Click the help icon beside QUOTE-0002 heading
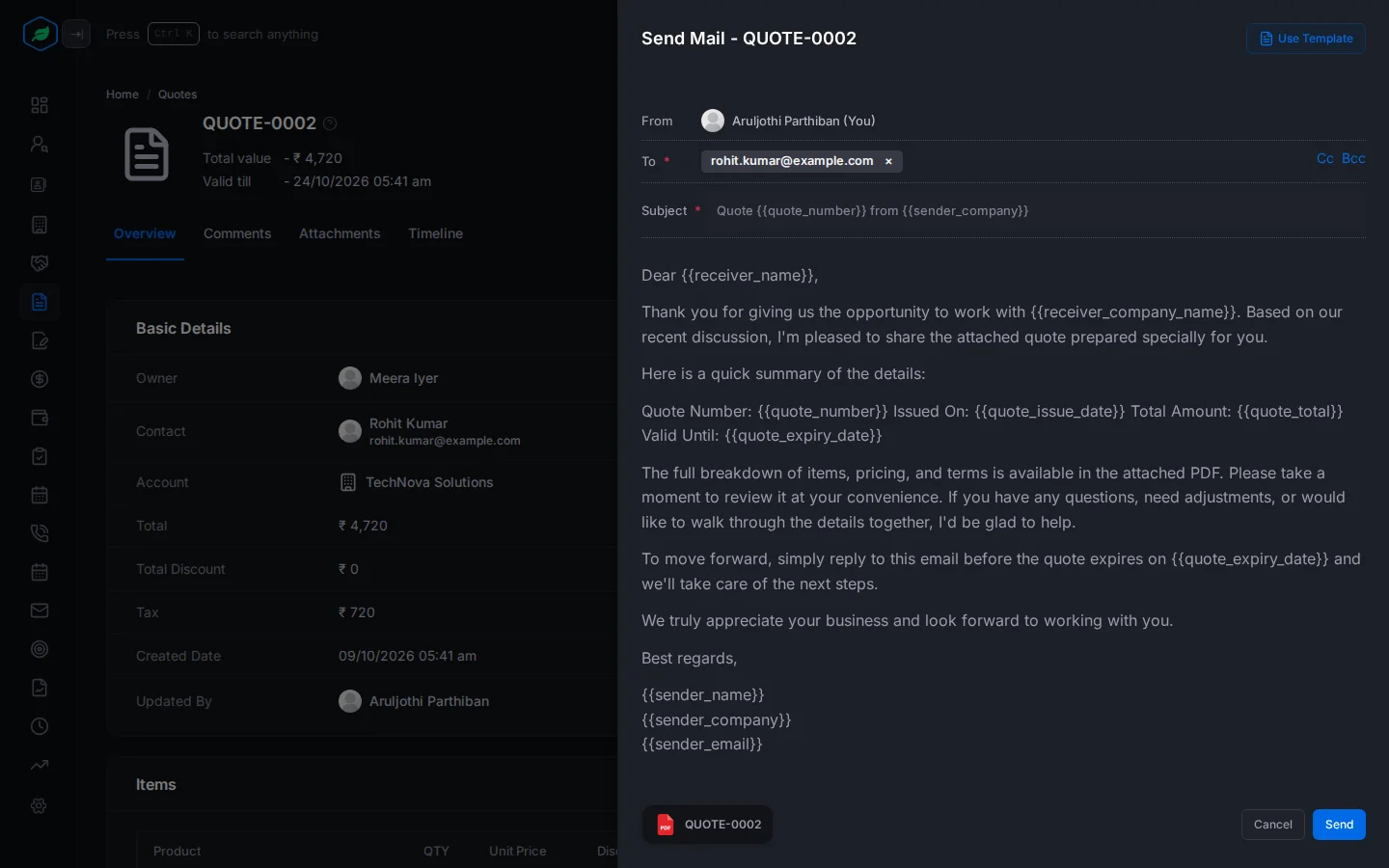Image resolution: width=1389 pixels, height=868 pixels. (330, 123)
